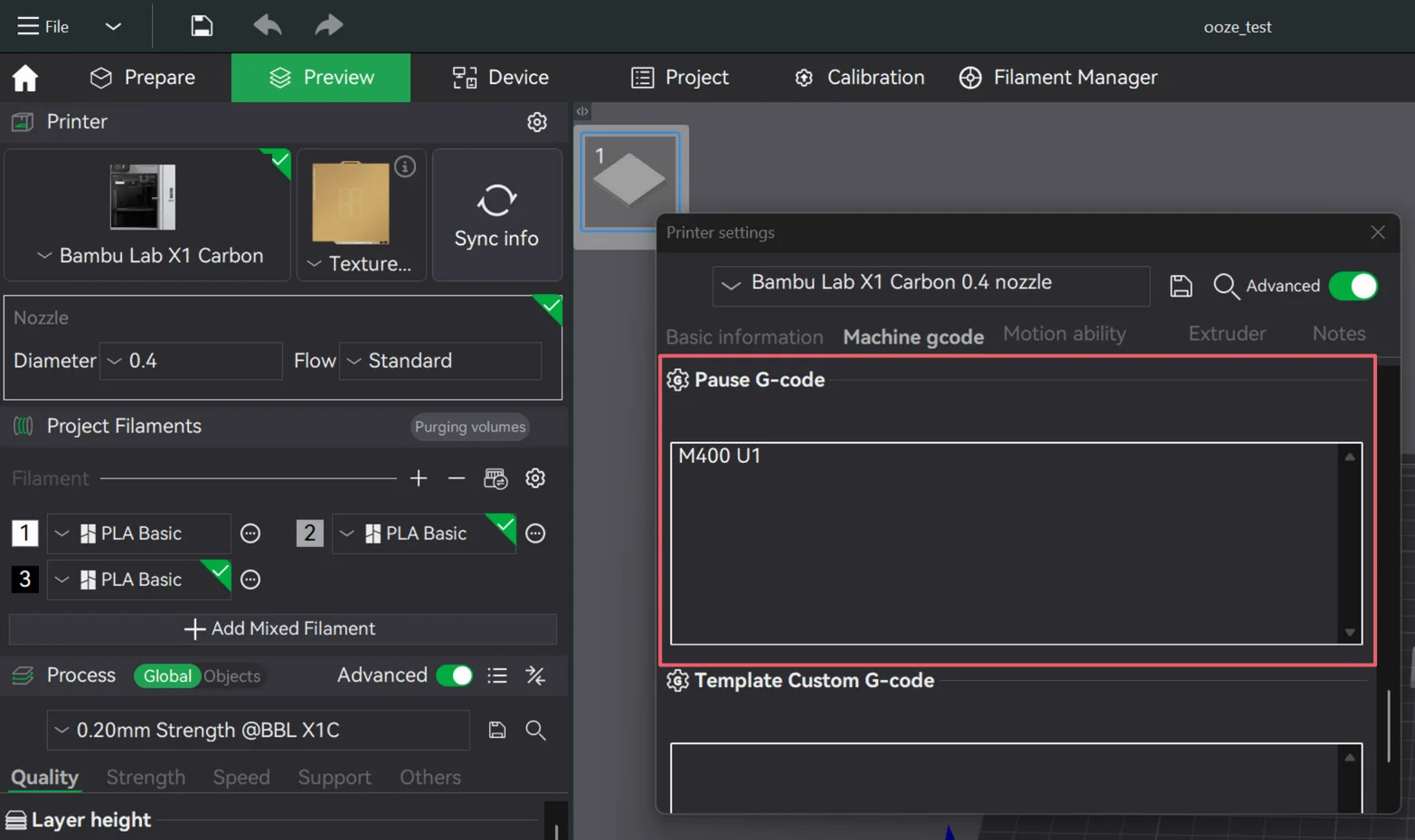Switch Process scope to Objects
This screenshot has height=840, width=1415.
[232, 676]
